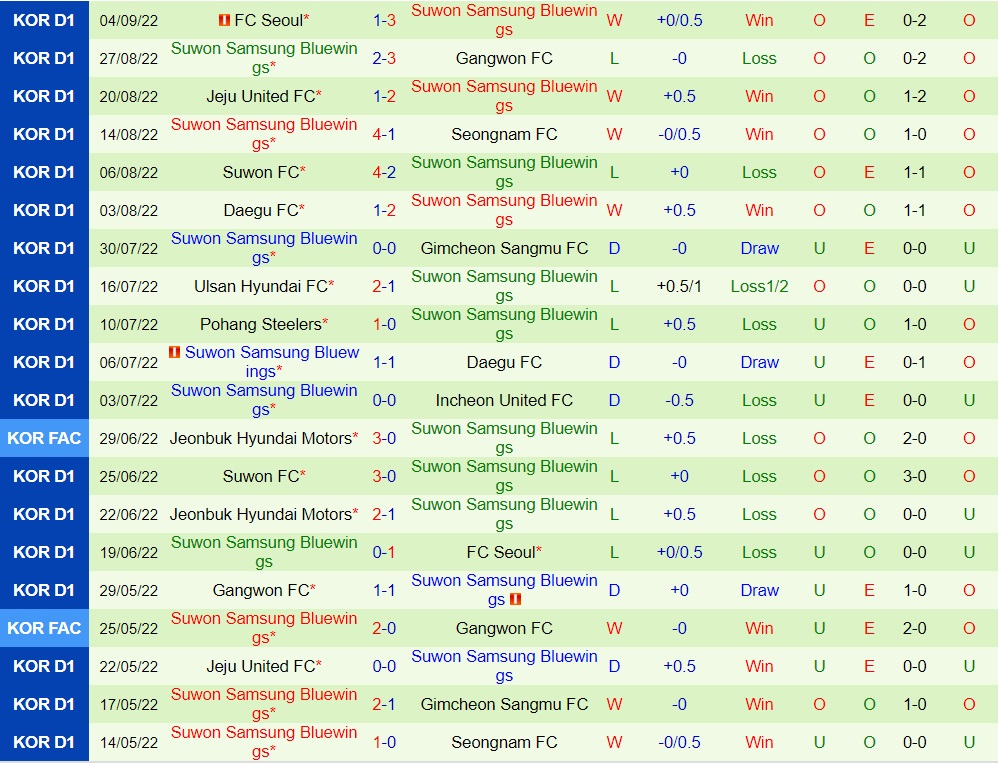Screen dimensions: 998x763
Task: Click the date 03/07/22
Action: 129,400
